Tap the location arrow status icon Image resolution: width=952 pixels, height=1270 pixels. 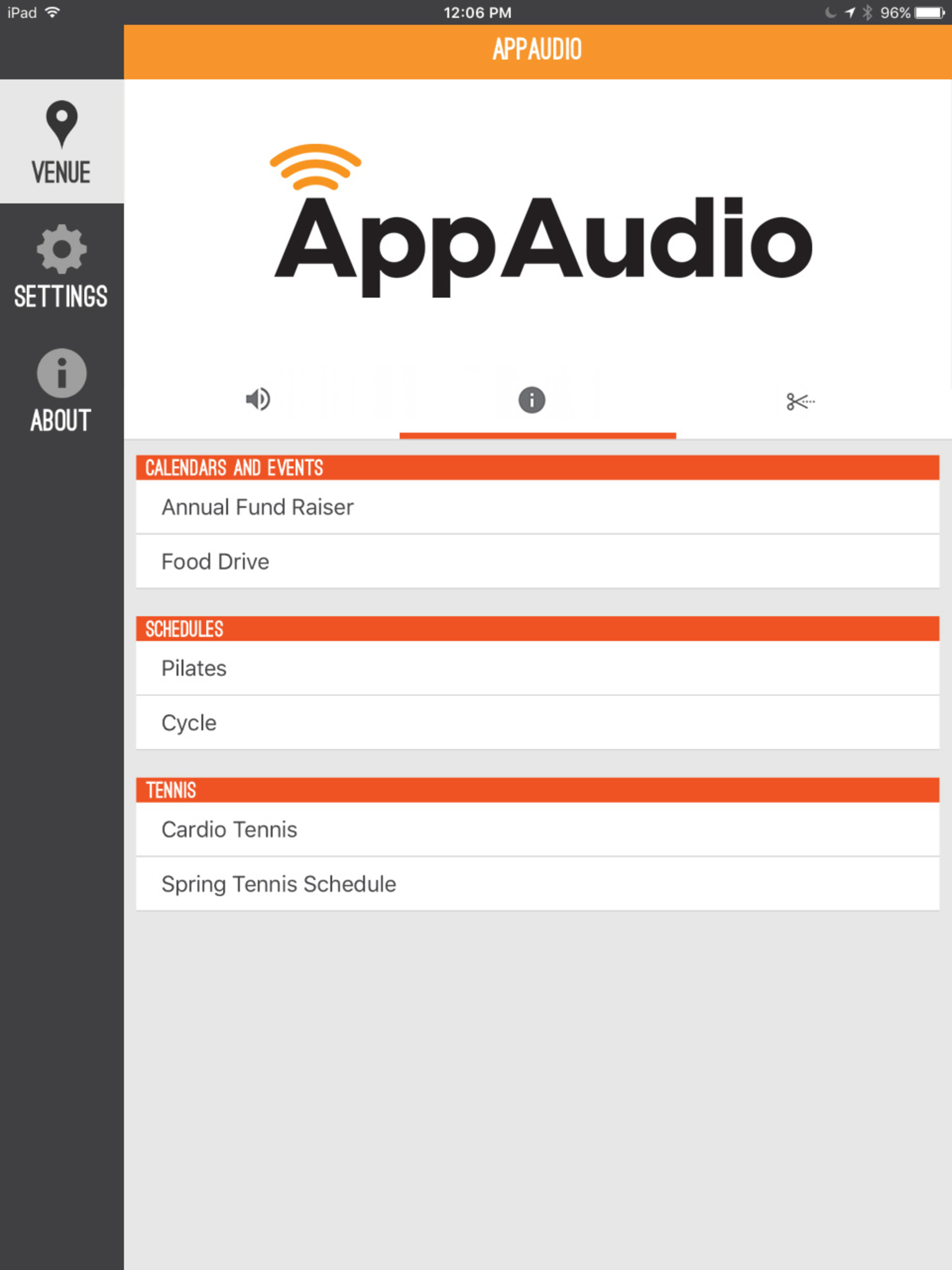pyautogui.click(x=850, y=13)
